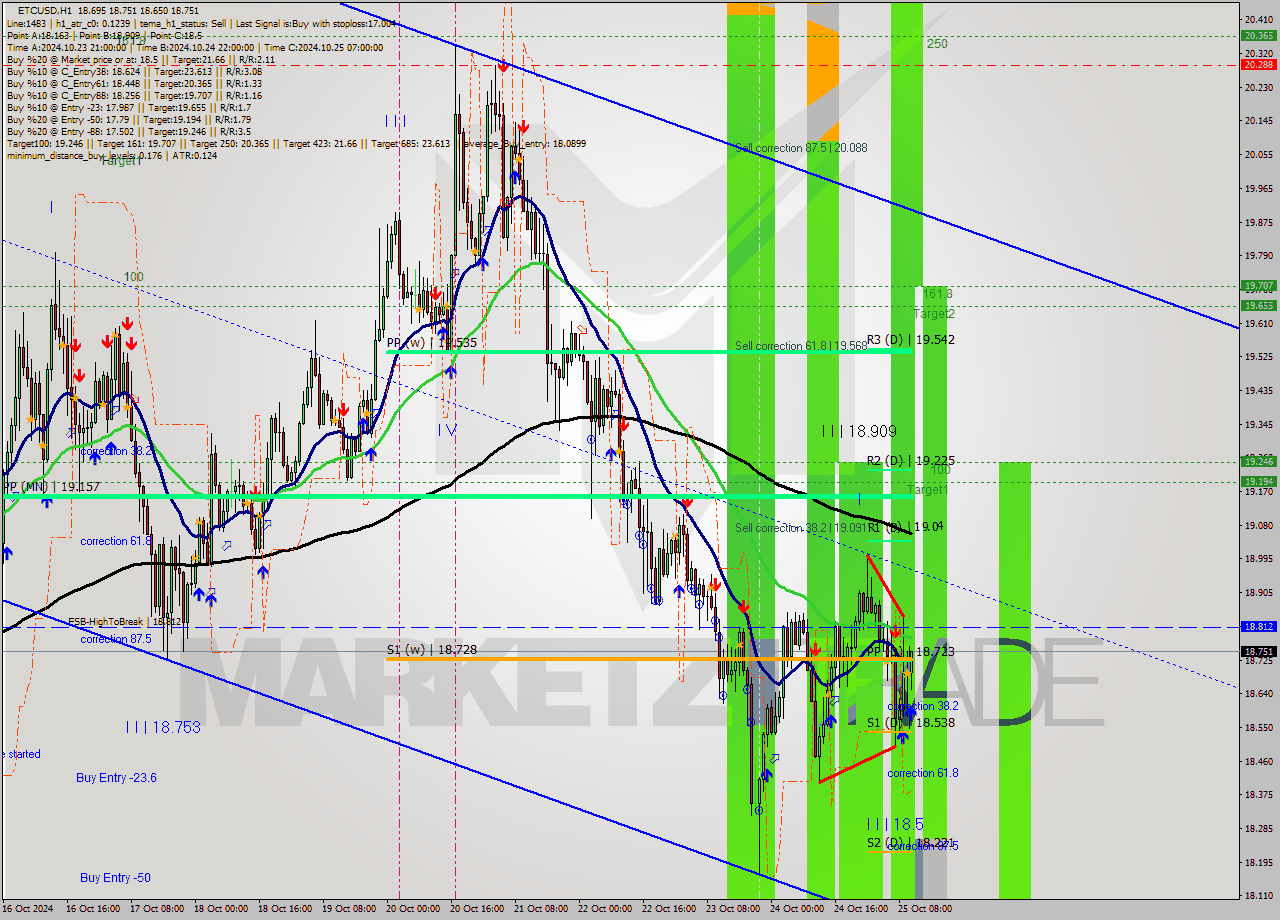Click the 18.460 price axis value
Viewport: 1280px width, 920px height.
pos(1257,761)
